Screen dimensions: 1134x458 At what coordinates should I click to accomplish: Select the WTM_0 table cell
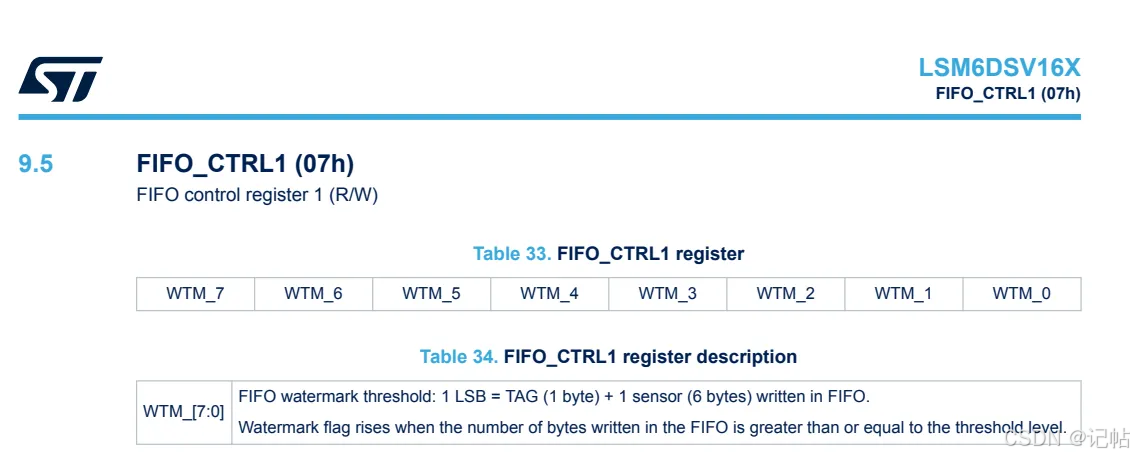click(1021, 294)
